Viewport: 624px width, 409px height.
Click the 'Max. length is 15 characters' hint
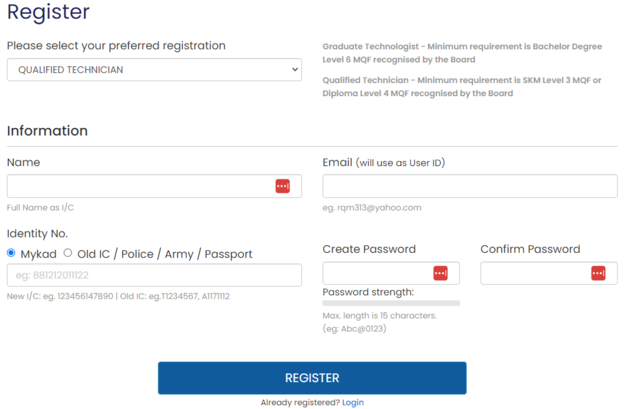pyautogui.click(x=379, y=316)
